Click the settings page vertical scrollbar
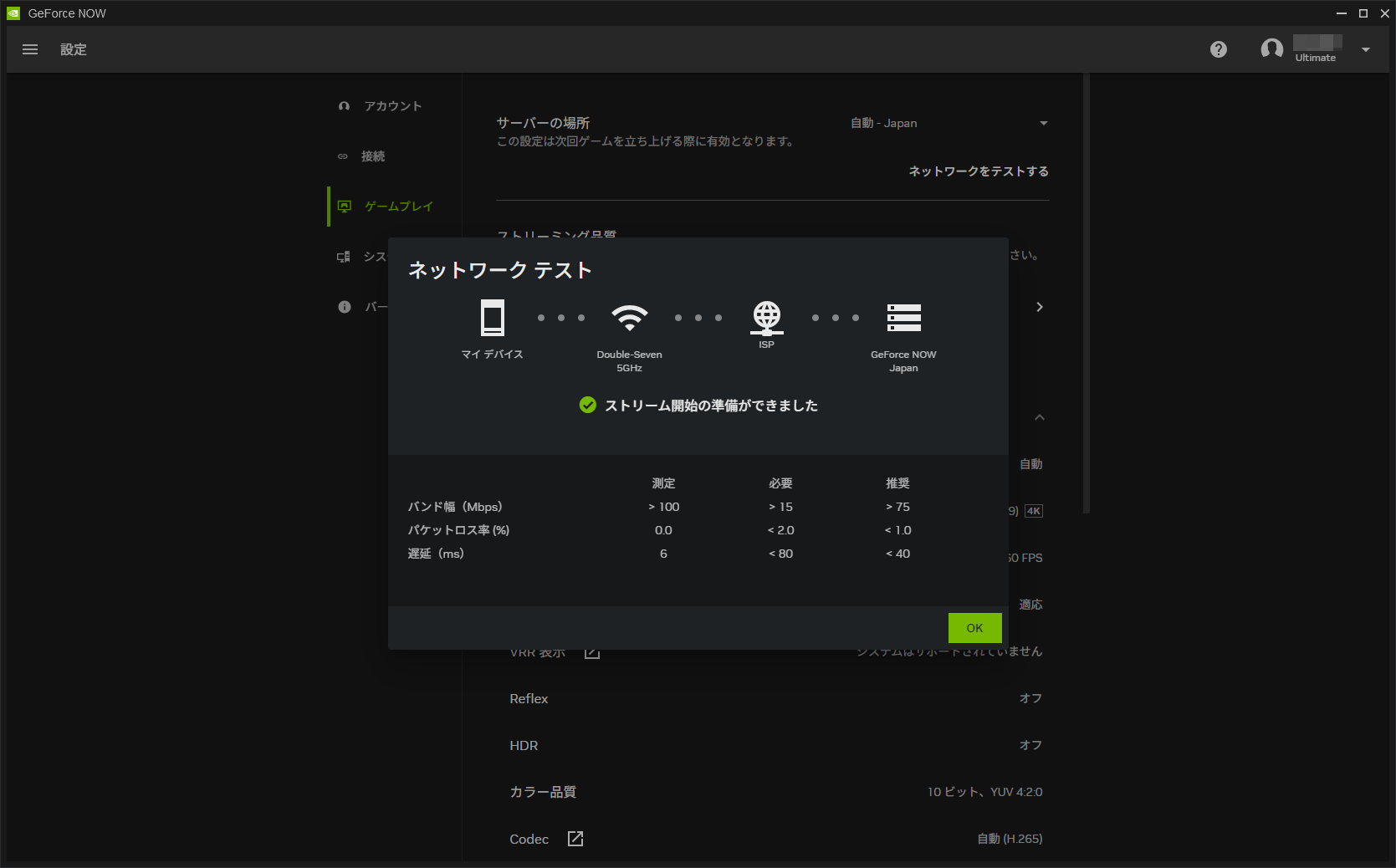Screen dimensions: 1396x868 point(1087,293)
